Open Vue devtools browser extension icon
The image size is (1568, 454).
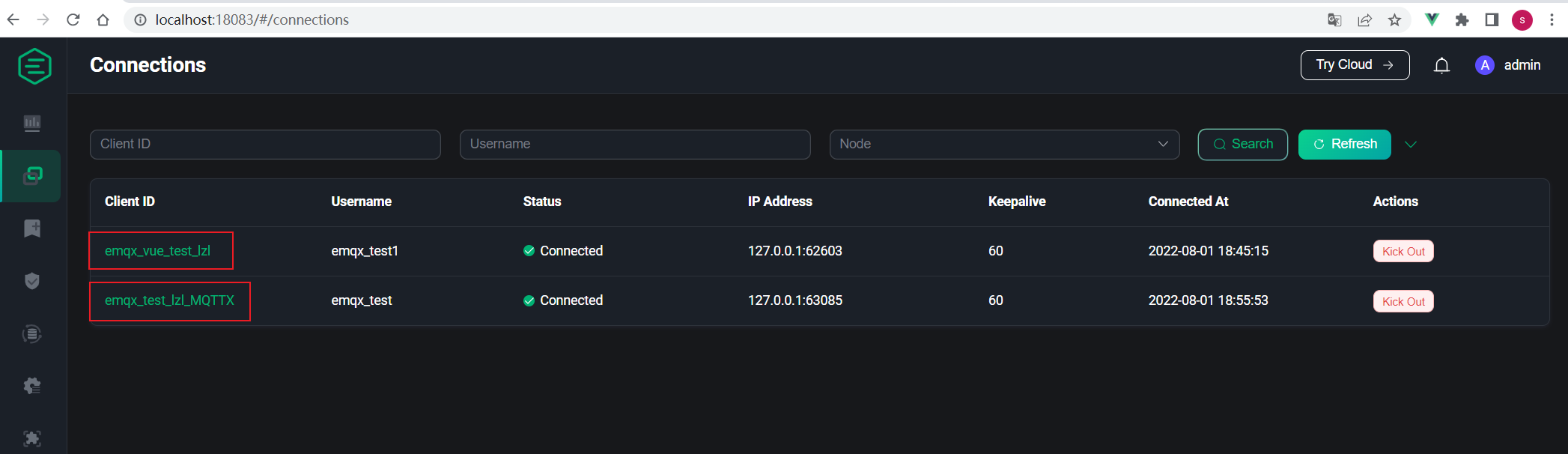click(x=1431, y=20)
